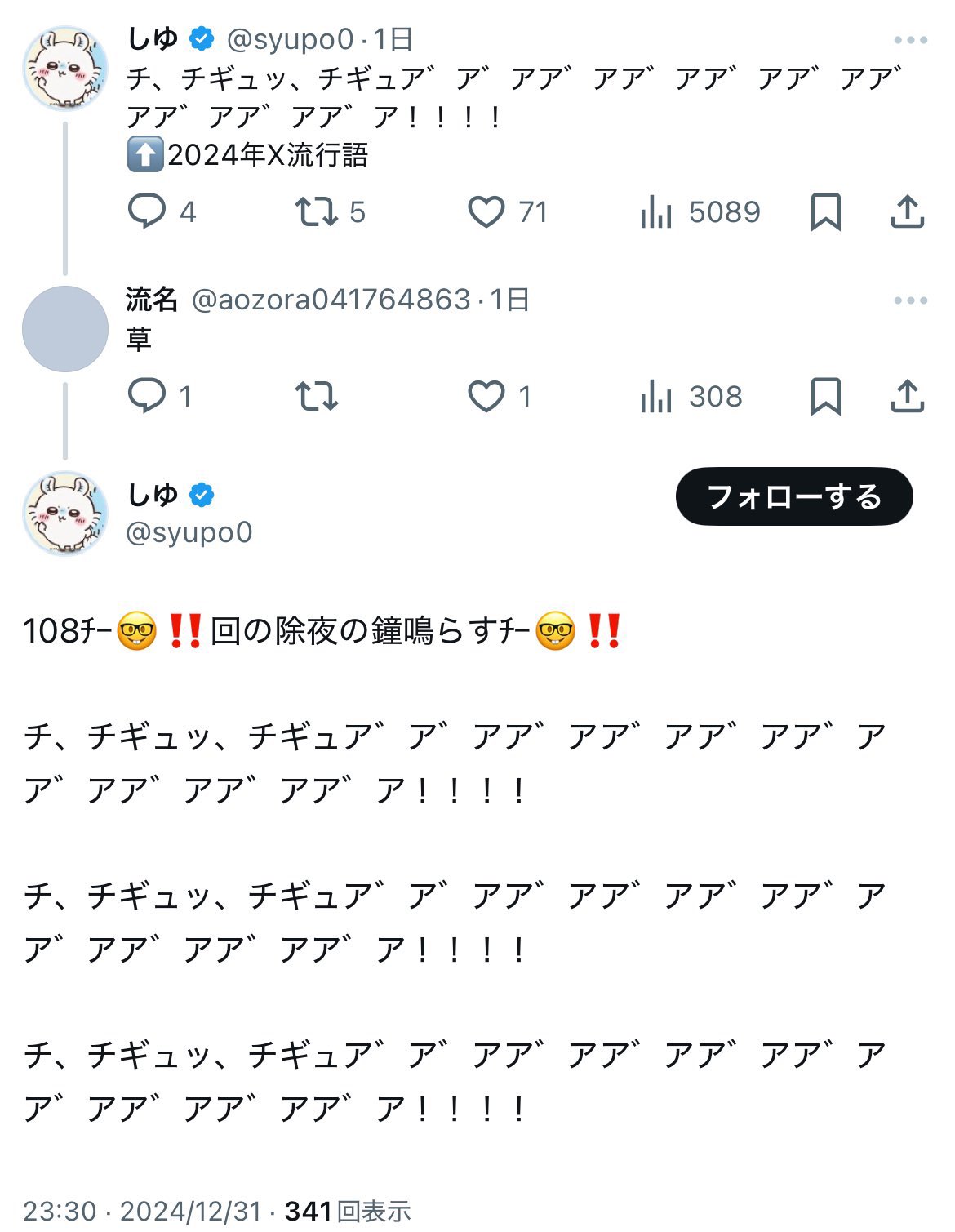Image resolution: width=955 pixels, height=1232 pixels.
Task: Open more options on 流名's comment
Action: (910, 300)
